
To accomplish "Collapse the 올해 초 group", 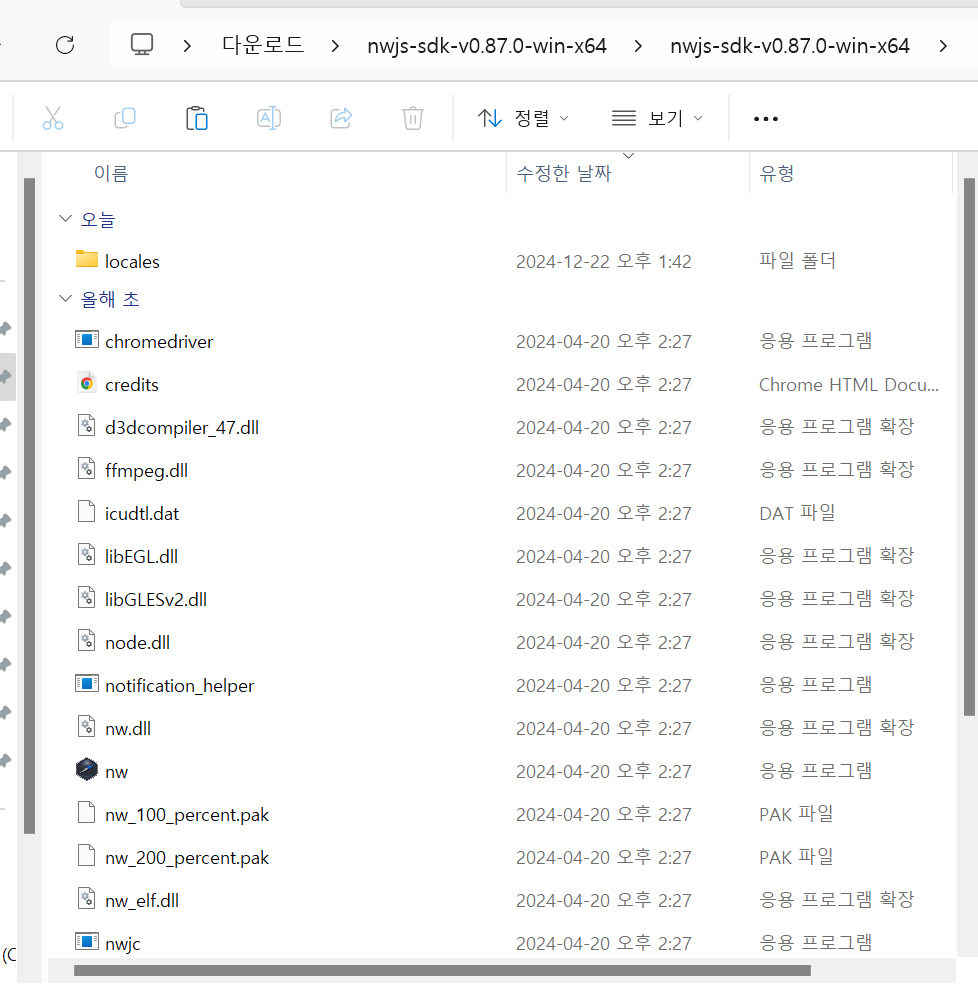I will (65, 299).
